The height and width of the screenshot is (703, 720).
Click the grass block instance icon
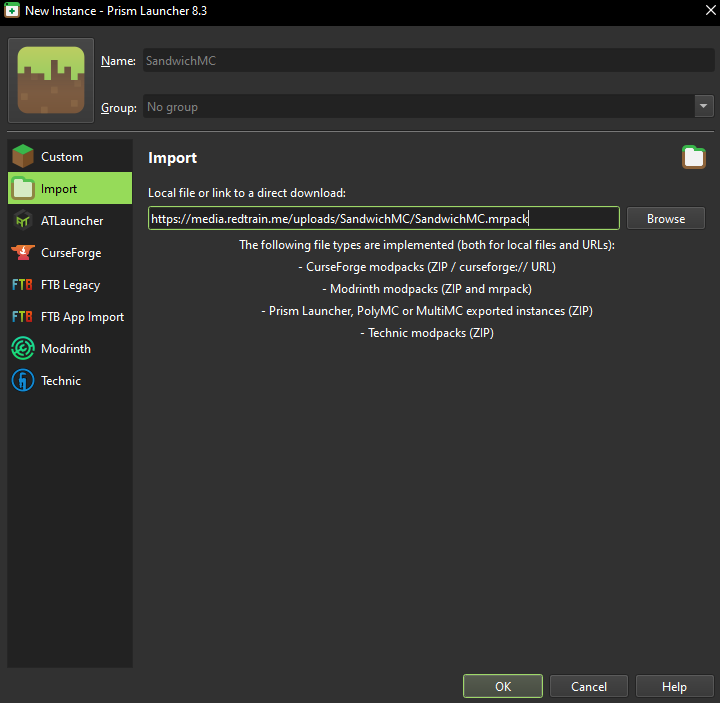click(51, 80)
